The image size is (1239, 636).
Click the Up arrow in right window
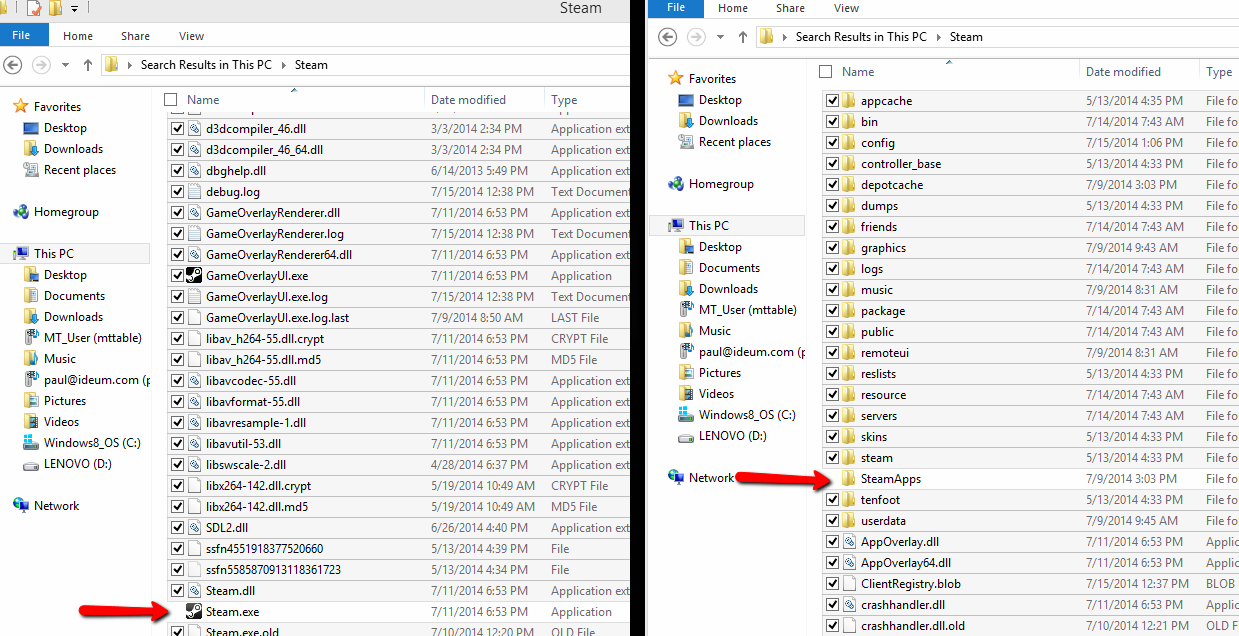(x=743, y=37)
